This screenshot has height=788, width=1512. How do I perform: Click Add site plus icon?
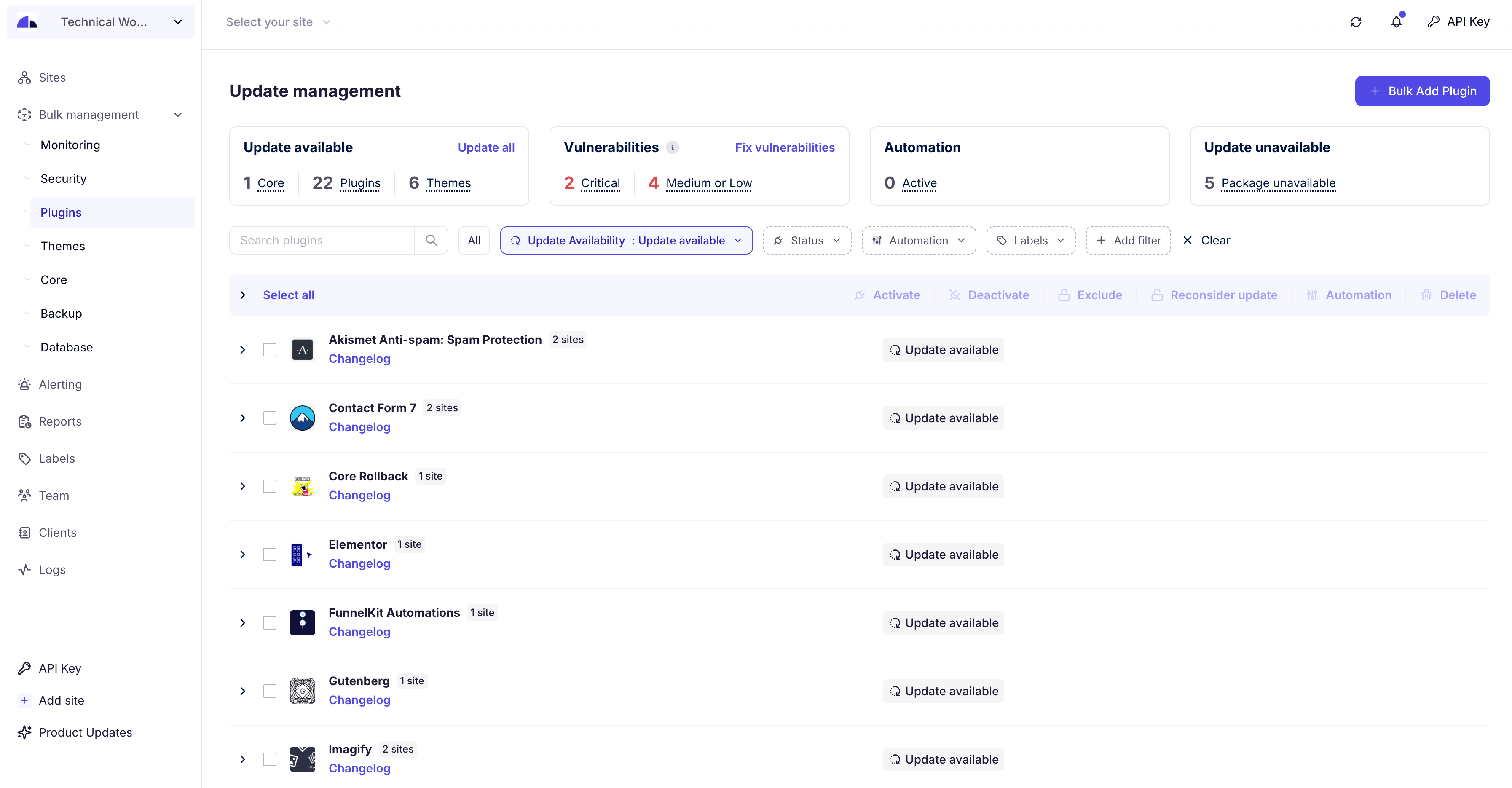(24, 700)
